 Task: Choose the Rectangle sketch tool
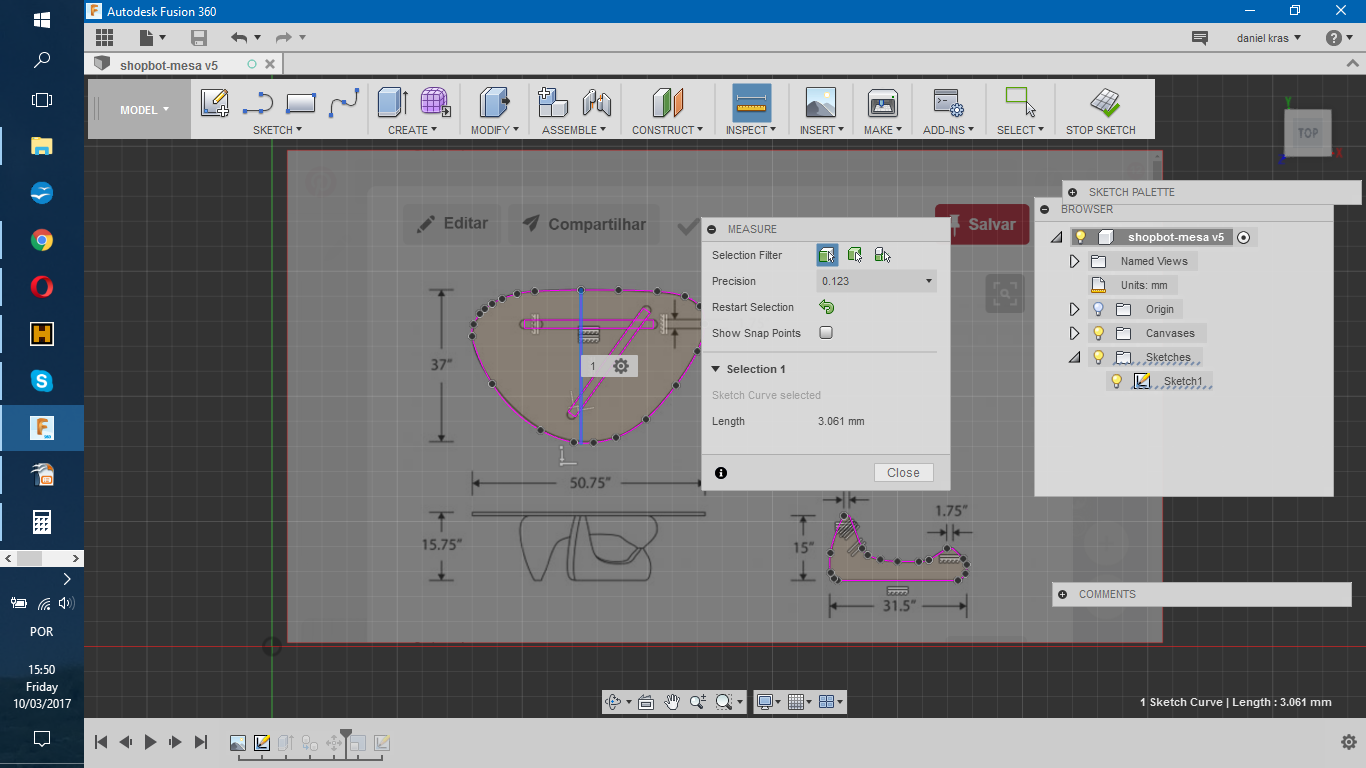[301, 102]
